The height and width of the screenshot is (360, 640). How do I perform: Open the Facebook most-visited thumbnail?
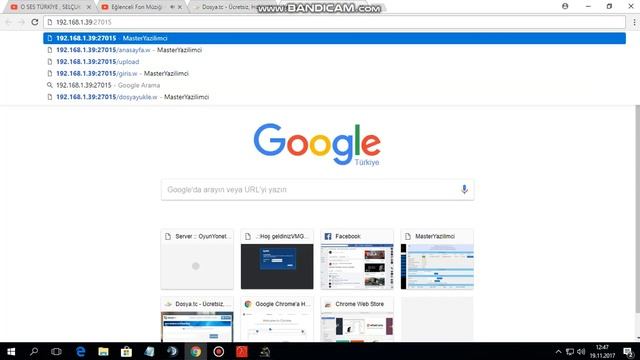click(x=357, y=259)
